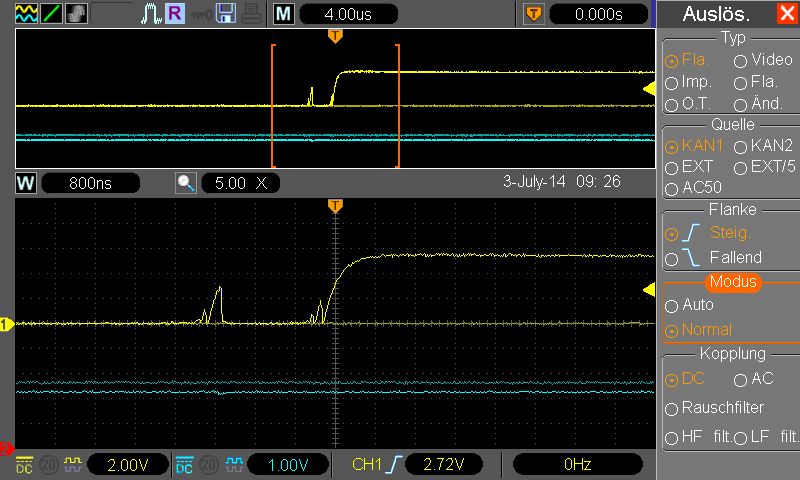Enable the Rauschfilter coupling option

click(x=671, y=408)
